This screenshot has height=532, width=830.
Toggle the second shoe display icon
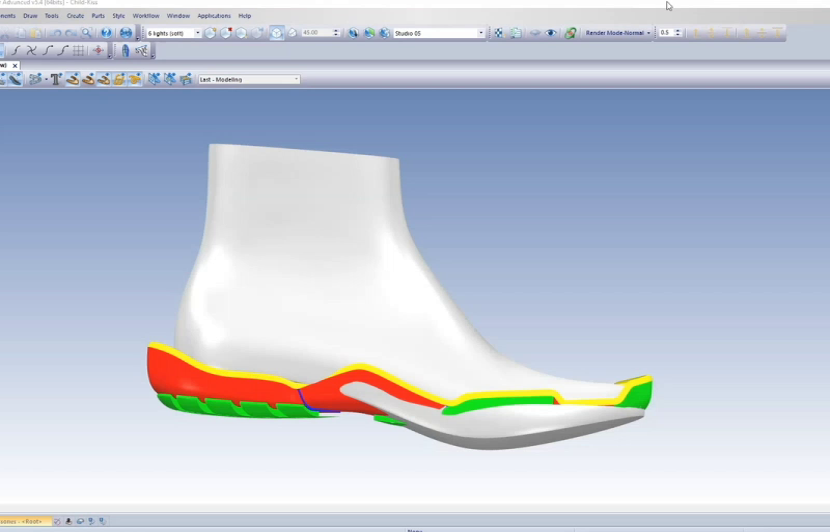coord(88,79)
